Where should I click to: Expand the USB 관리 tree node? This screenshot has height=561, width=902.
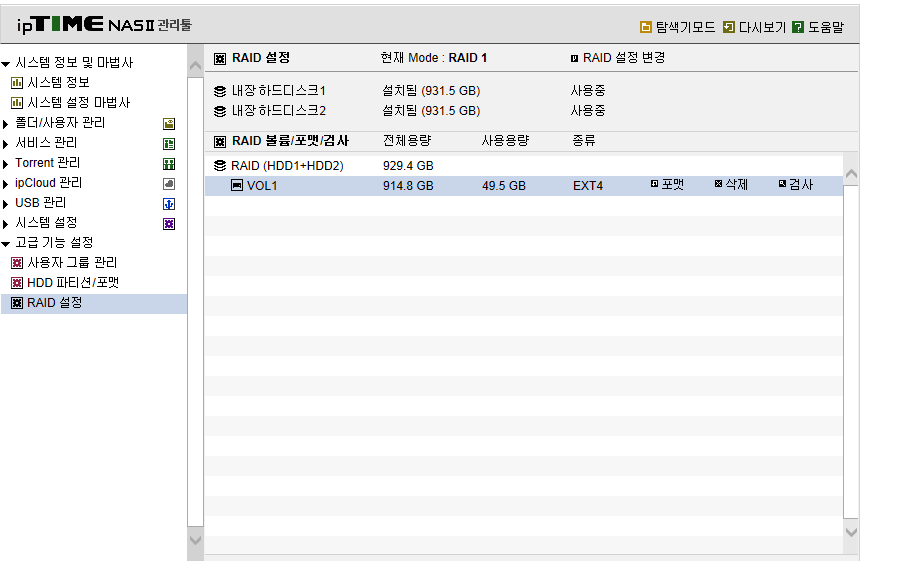pos(6,204)
